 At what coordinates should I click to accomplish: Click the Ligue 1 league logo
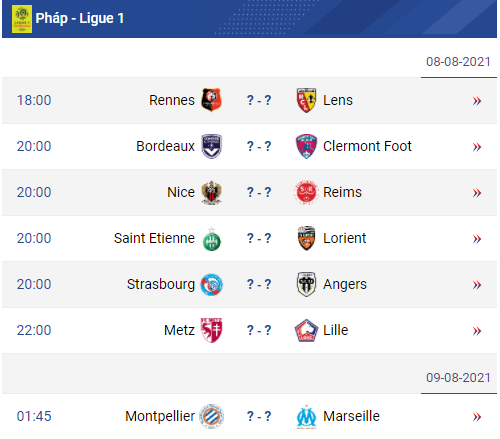22,19
